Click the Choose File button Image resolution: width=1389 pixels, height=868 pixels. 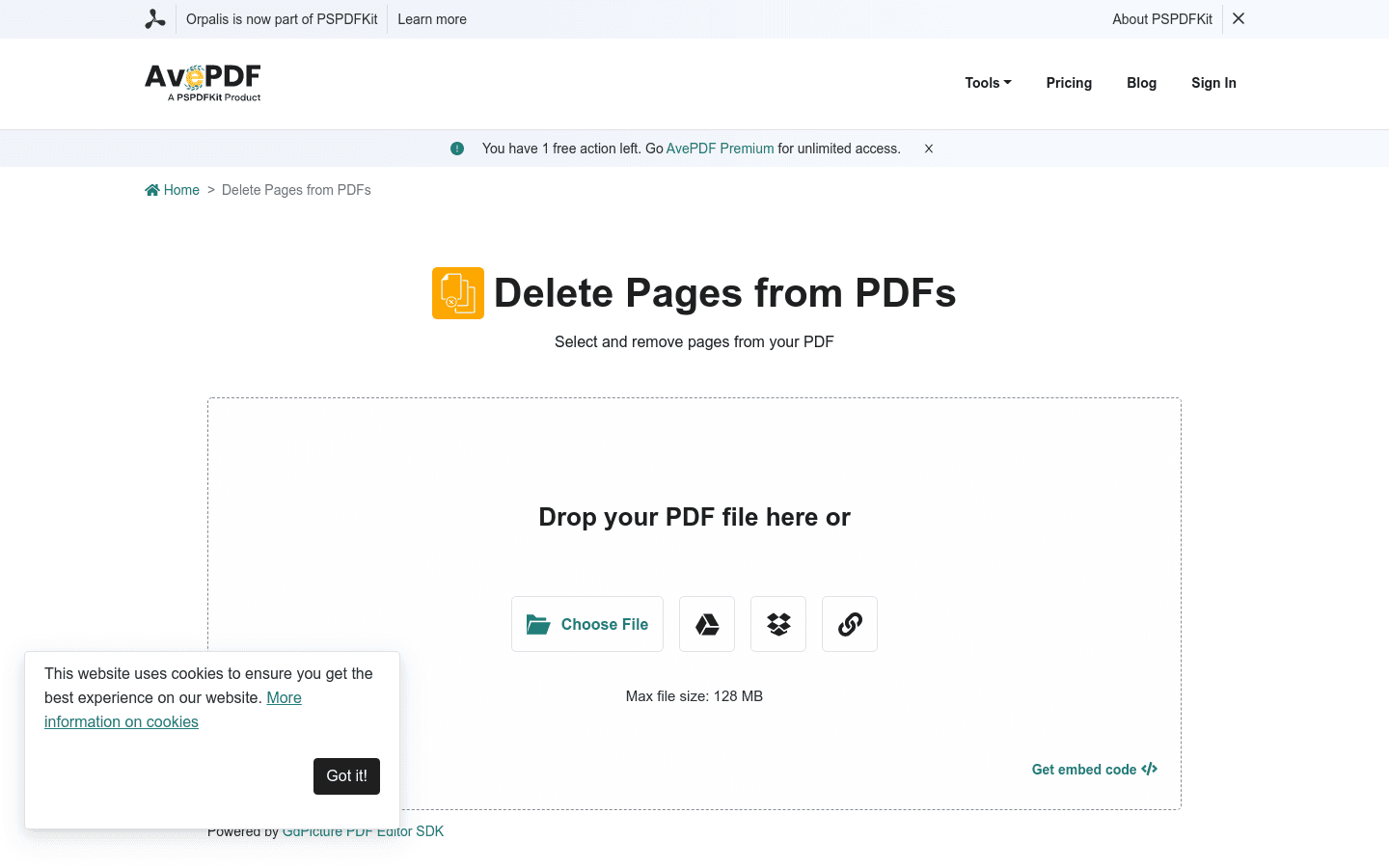pos(586,624)
